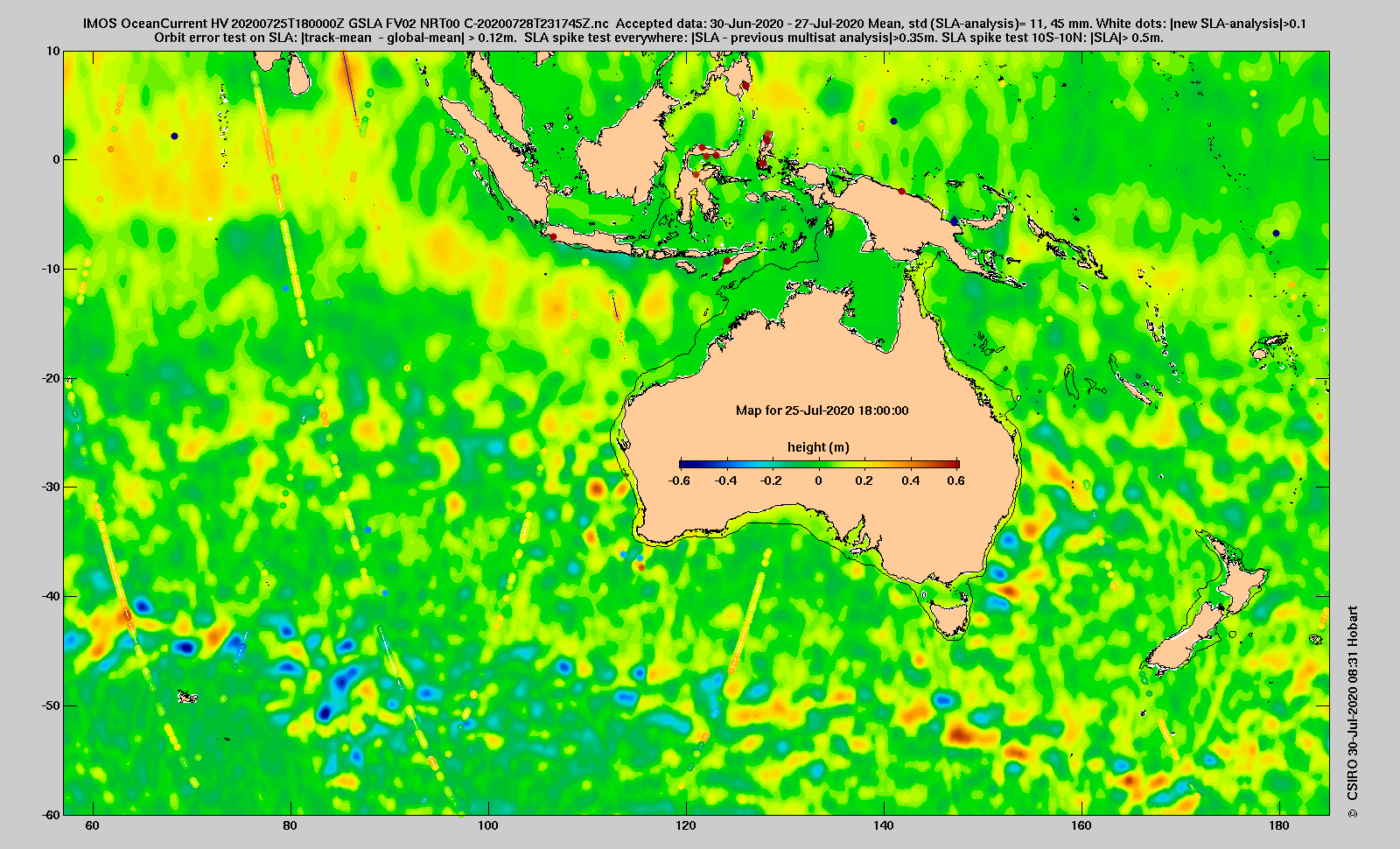
Task: Click longitude axis label 100
Action: click(x=488, y=826)
